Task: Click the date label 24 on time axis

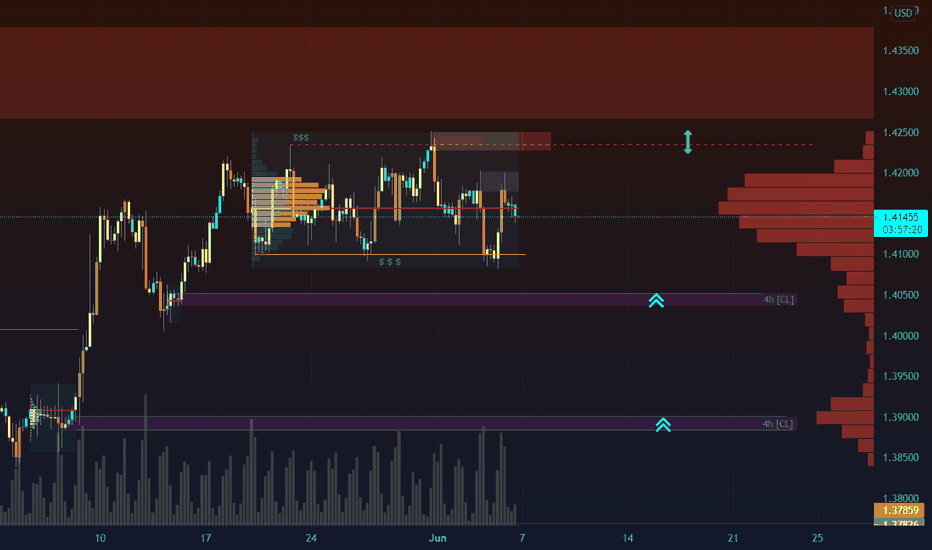Action: 311,538
